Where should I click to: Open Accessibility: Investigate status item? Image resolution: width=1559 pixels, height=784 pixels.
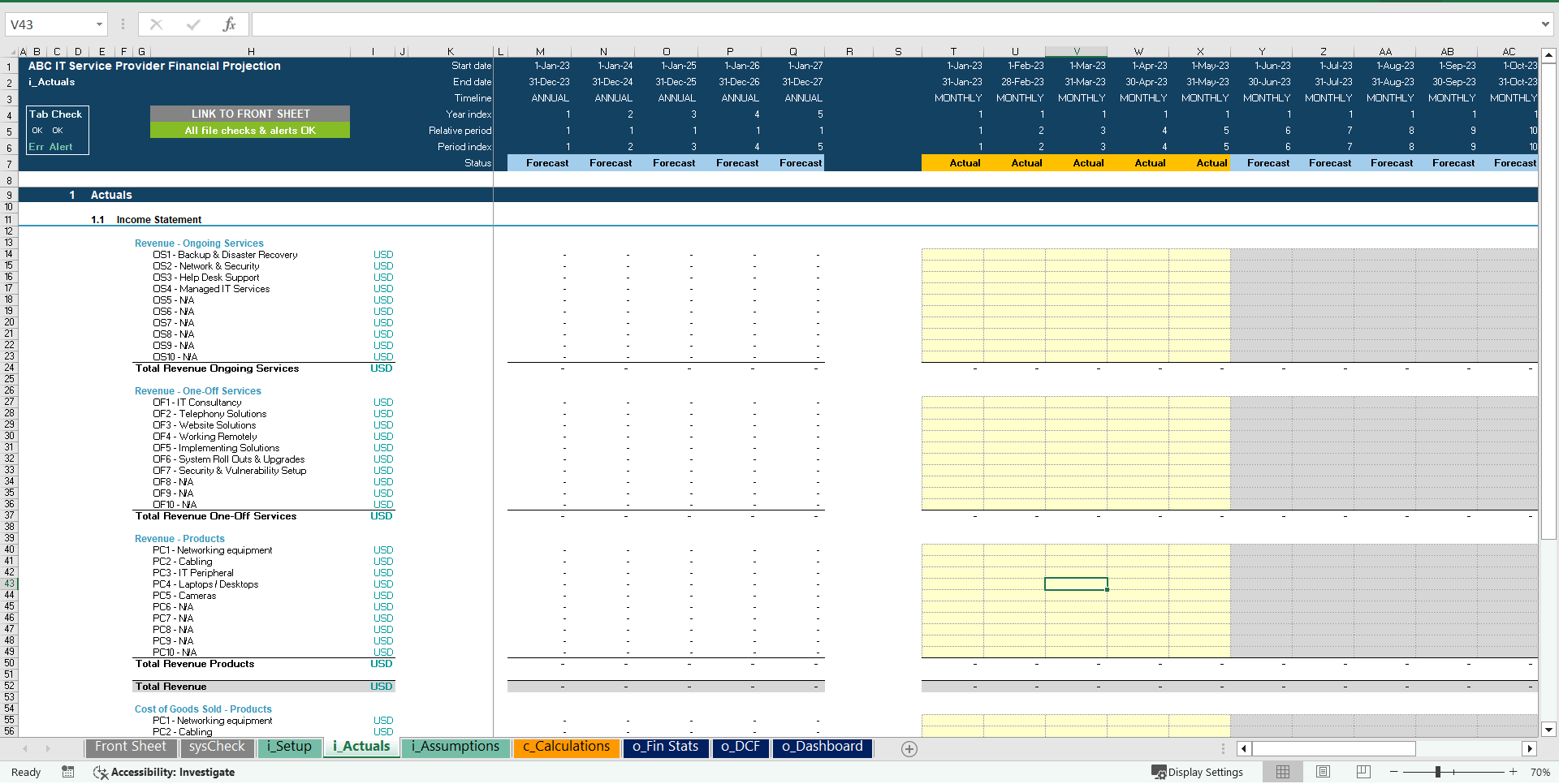164,772
